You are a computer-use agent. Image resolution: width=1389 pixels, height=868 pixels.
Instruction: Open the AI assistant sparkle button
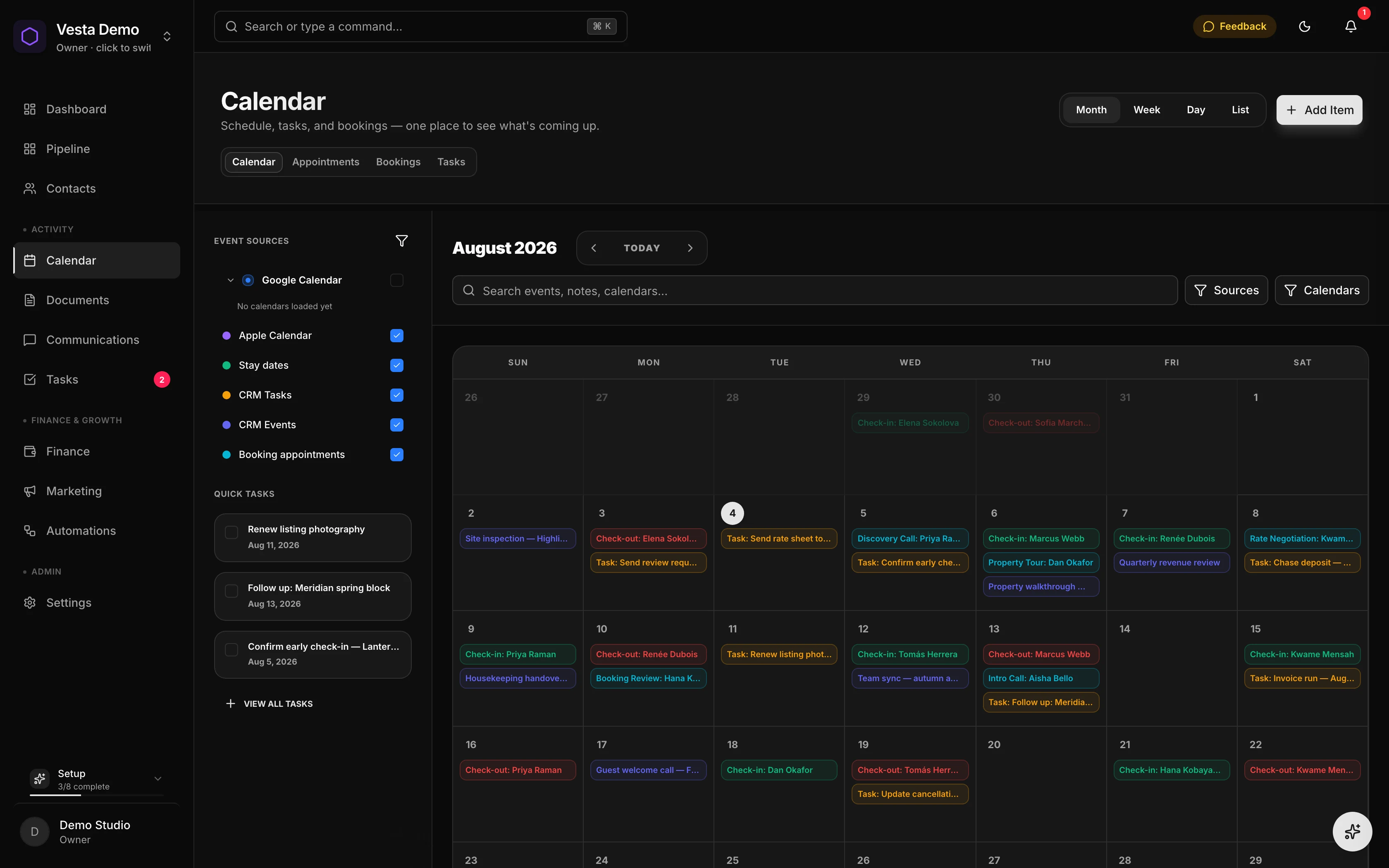coord(1352,831)
